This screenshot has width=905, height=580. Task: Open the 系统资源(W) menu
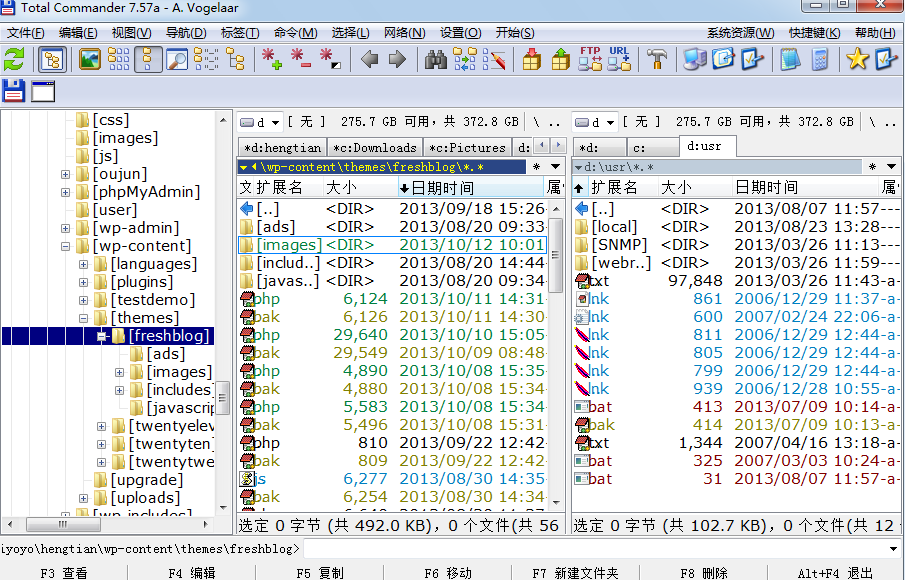(741, 33)
